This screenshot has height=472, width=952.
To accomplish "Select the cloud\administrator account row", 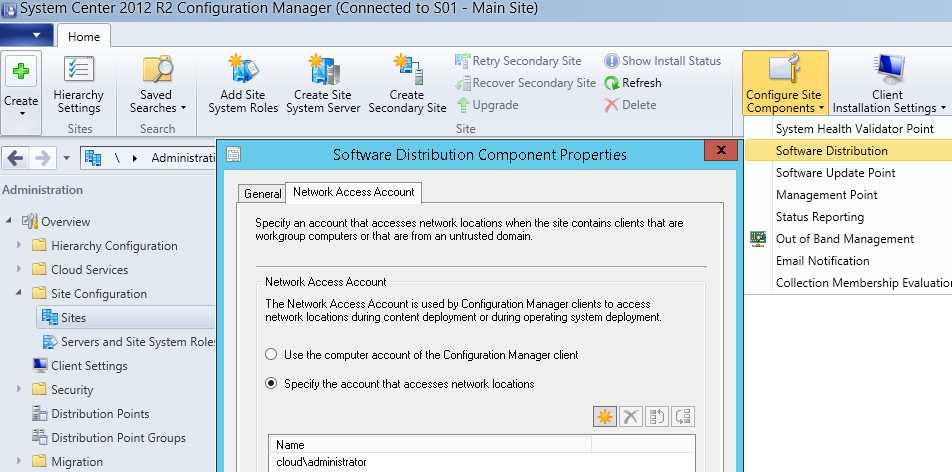I will 481,462.
